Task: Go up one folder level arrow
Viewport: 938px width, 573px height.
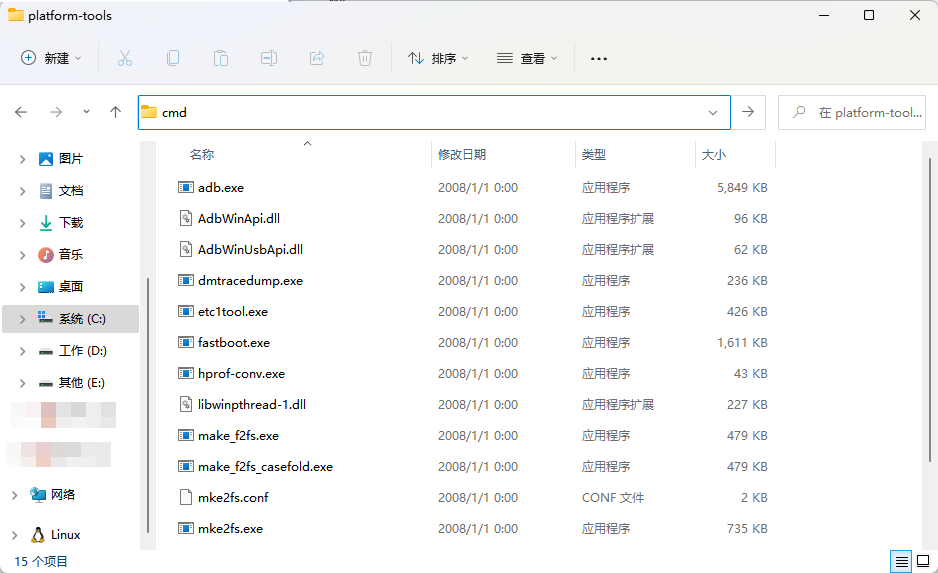Action: point(116,112)
